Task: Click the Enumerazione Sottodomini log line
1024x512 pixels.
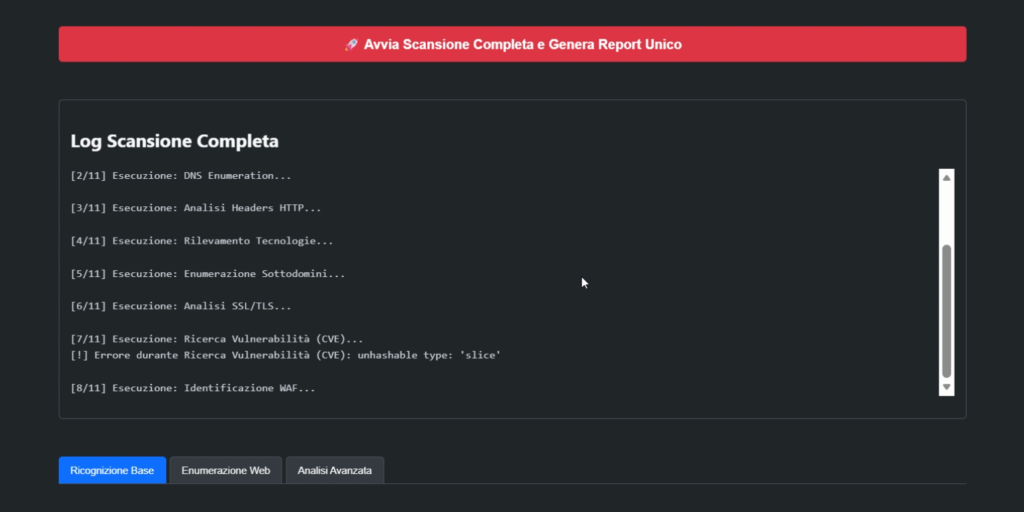Action: click(x=208, y=273)
